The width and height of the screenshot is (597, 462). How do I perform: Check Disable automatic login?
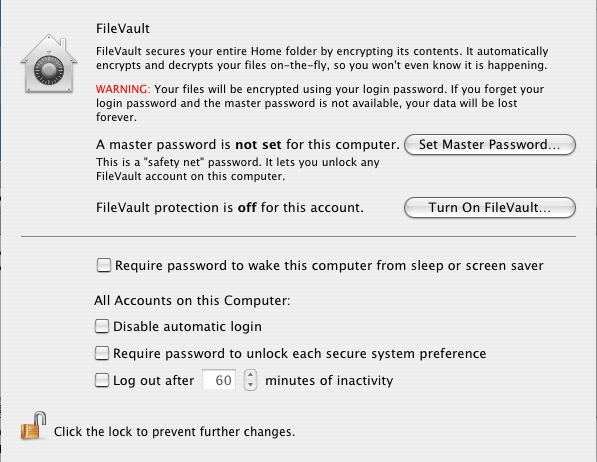[102, 326]
